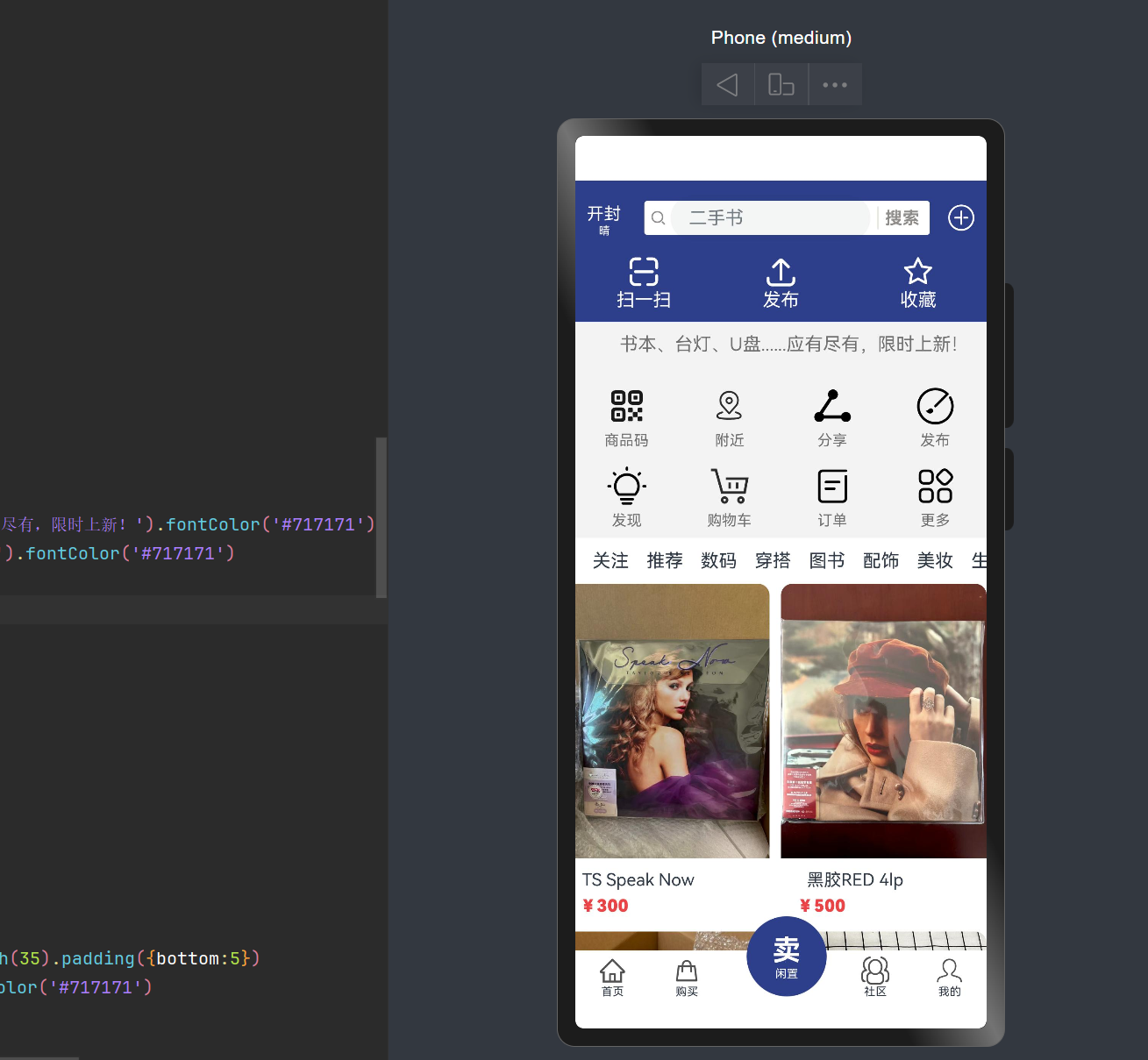Click the rotate device icon in previewer
This screenshot has height=1060, width=1148.
coord(781,85)
